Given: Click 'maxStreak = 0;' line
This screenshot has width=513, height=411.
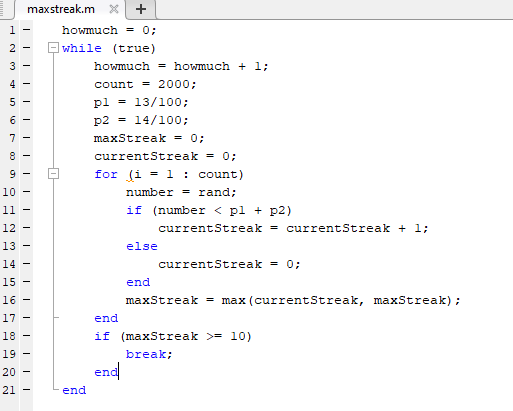Looking at the screenshot, I should tap(149, 138).
